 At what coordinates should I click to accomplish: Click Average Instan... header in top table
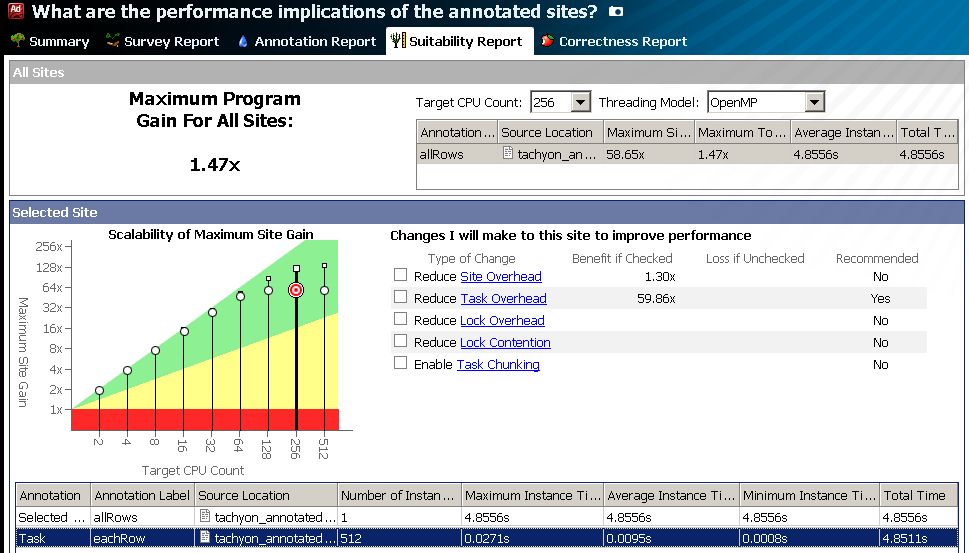[844, 132]
